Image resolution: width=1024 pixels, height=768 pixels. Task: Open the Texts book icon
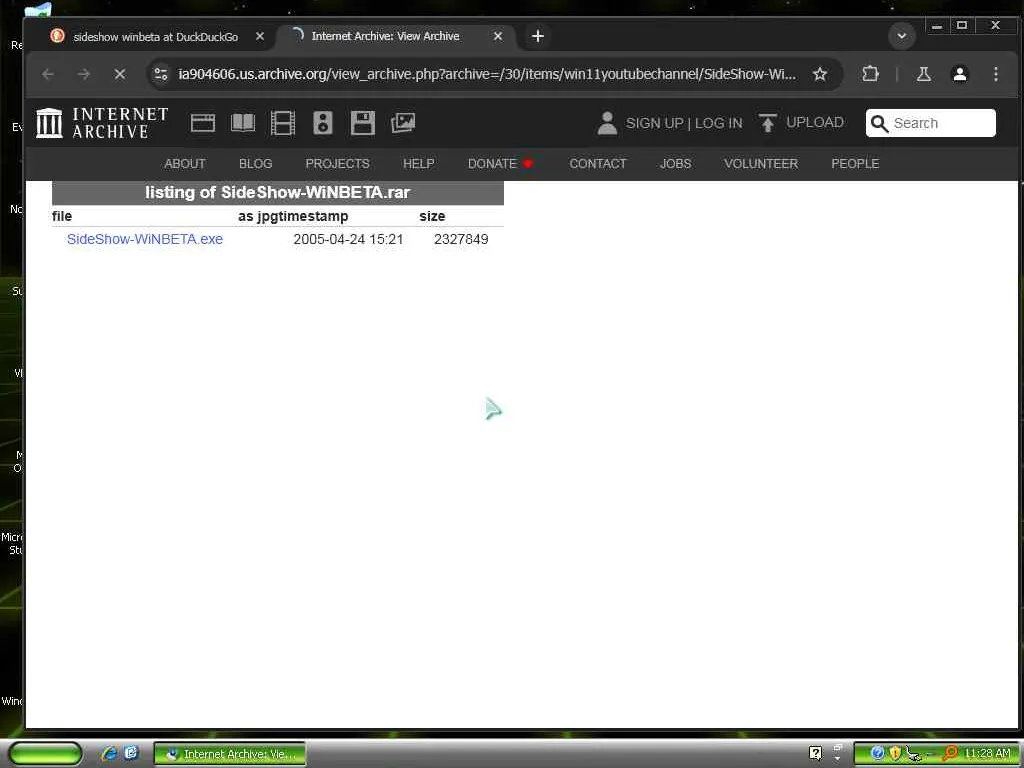pos(243,123)
